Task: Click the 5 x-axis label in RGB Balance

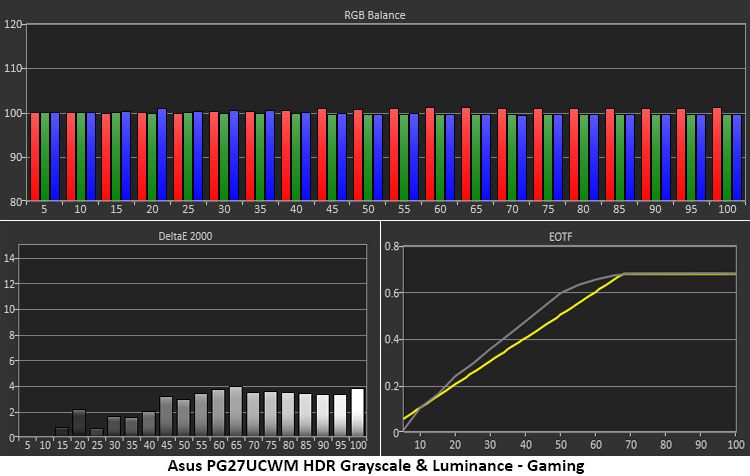Action: (x=44, y=209)
